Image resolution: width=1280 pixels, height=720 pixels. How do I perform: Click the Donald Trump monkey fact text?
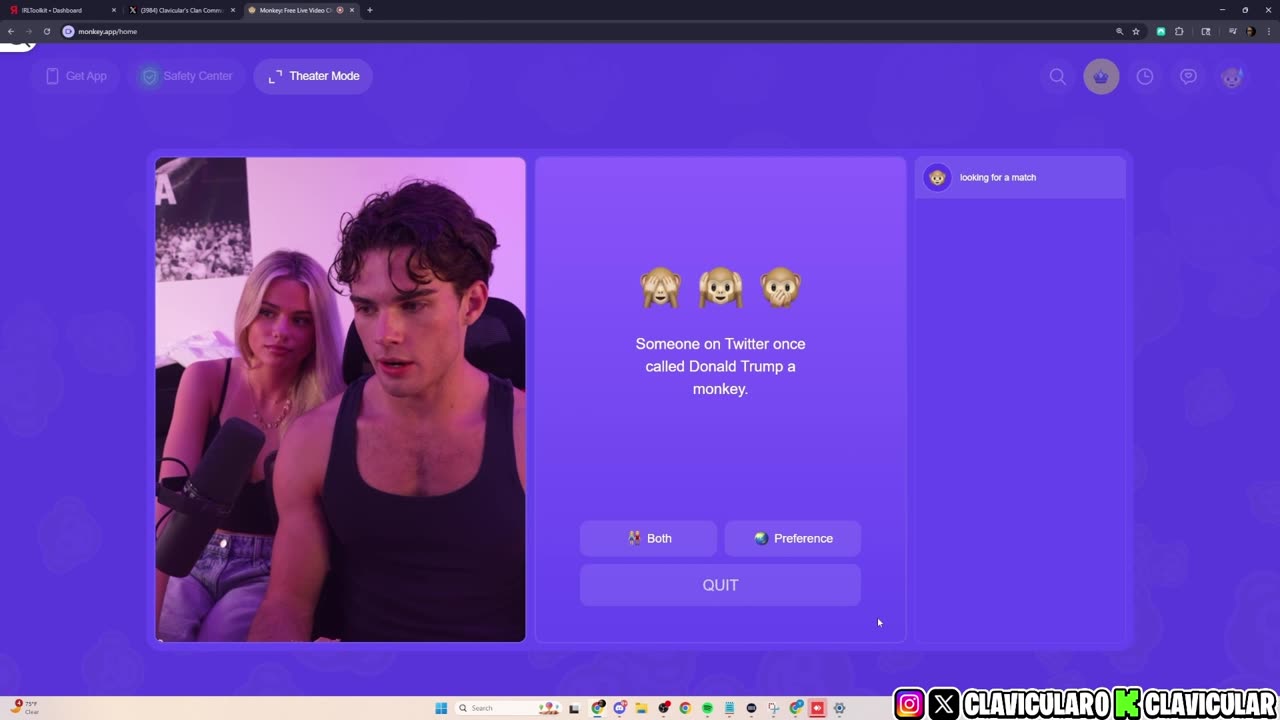click(x=720, y=366)
